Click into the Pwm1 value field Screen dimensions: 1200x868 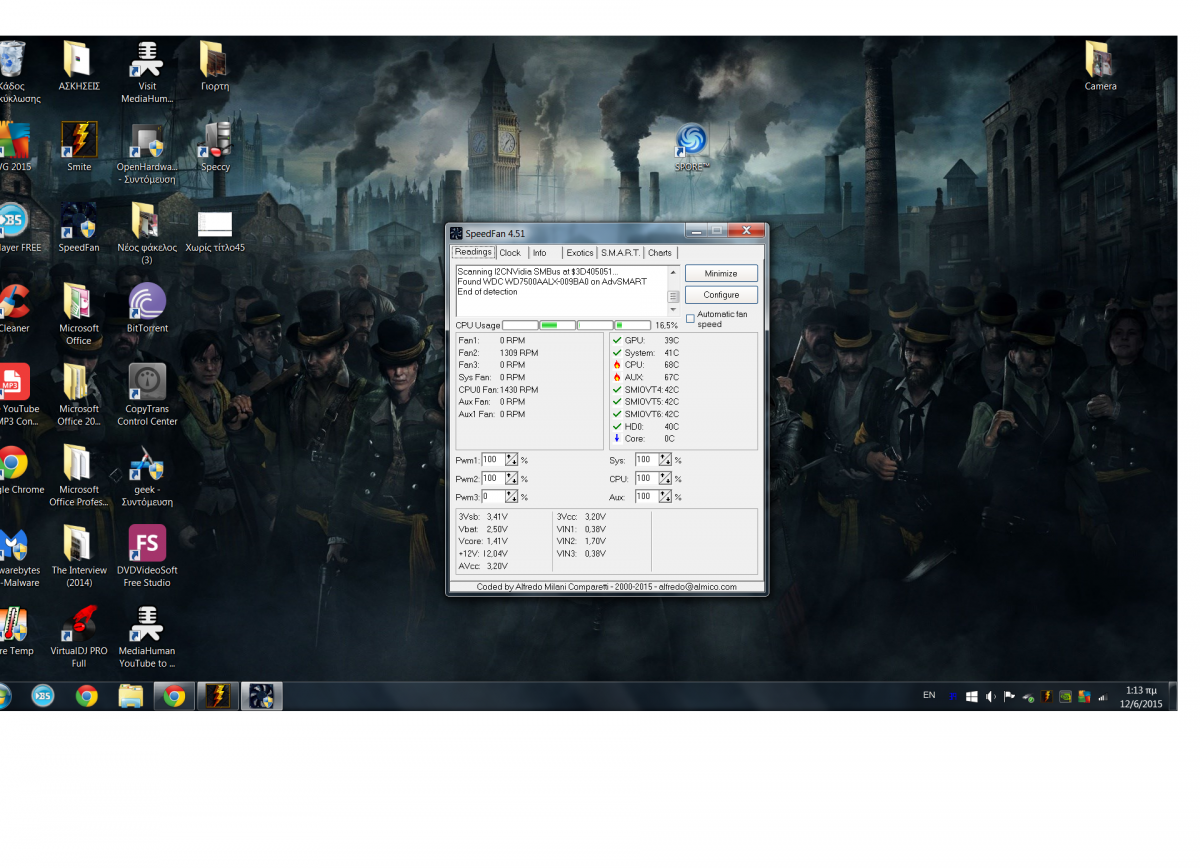coord(493,460)
